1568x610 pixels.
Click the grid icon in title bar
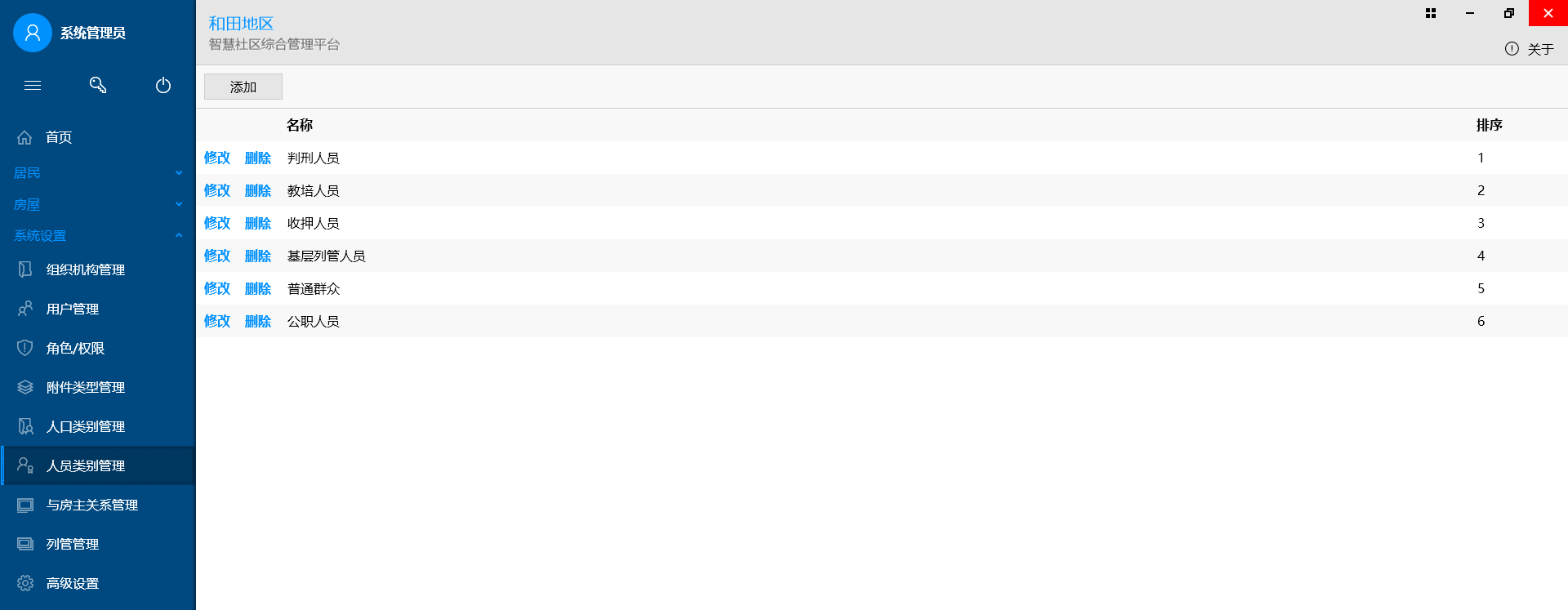coord(1431,13)
